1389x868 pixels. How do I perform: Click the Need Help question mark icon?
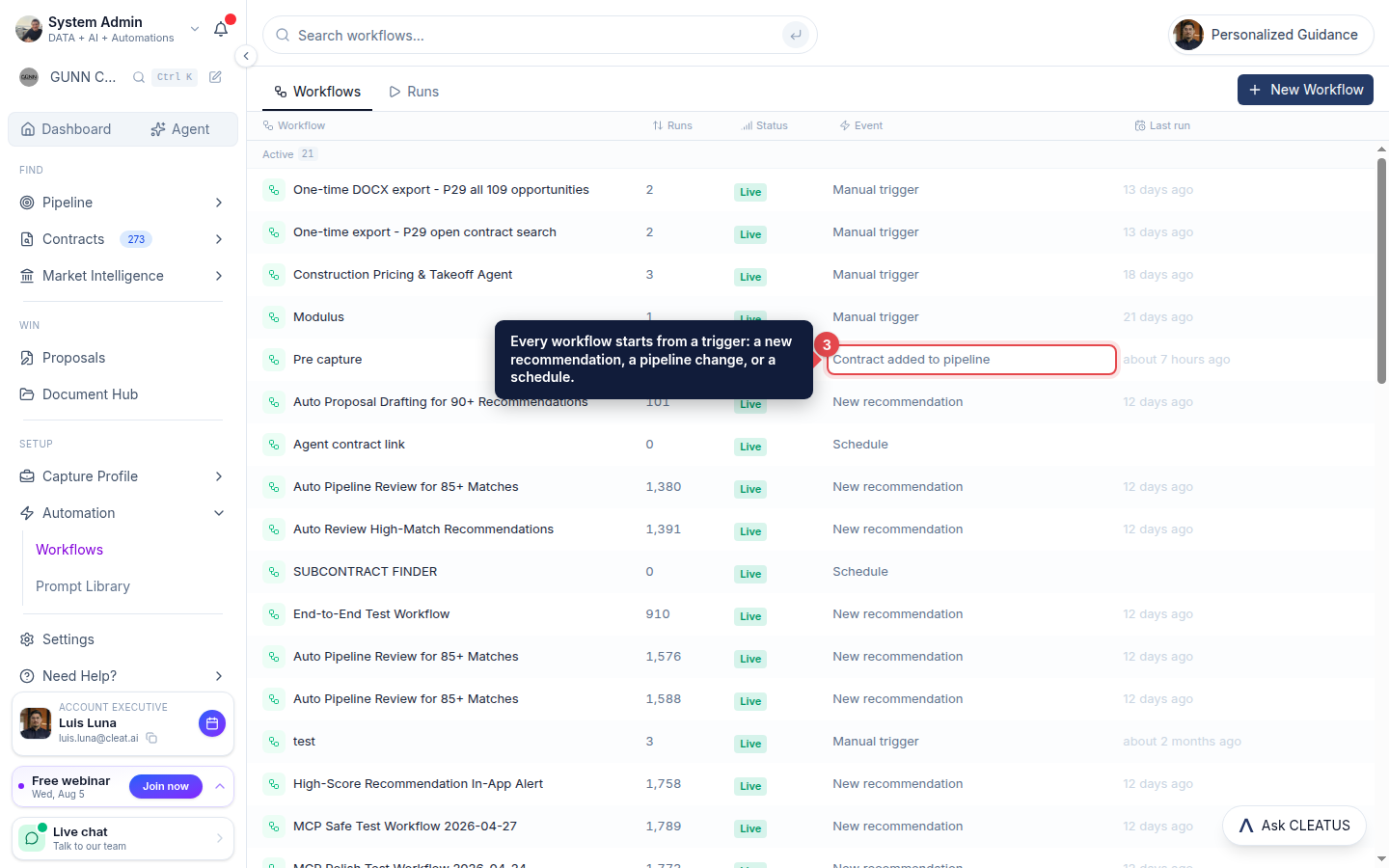pos(27,676)
